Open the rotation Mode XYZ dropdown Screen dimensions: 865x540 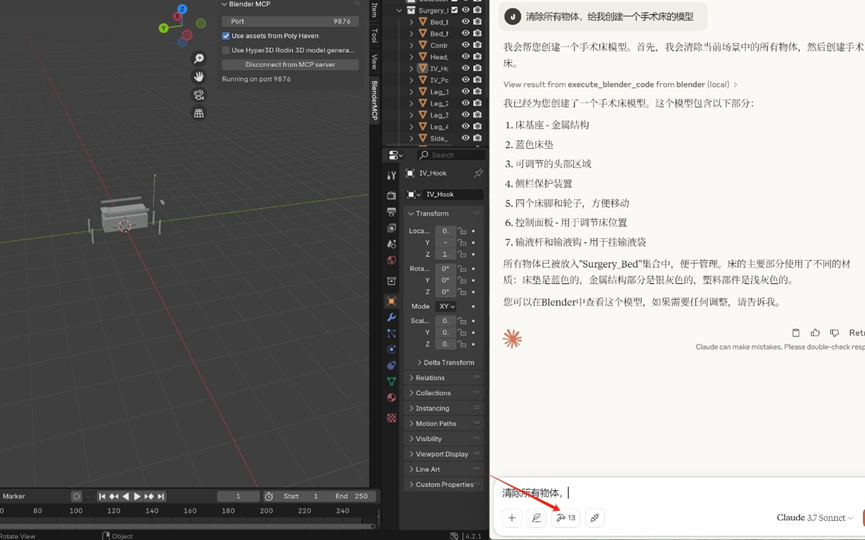coord(446,306)
